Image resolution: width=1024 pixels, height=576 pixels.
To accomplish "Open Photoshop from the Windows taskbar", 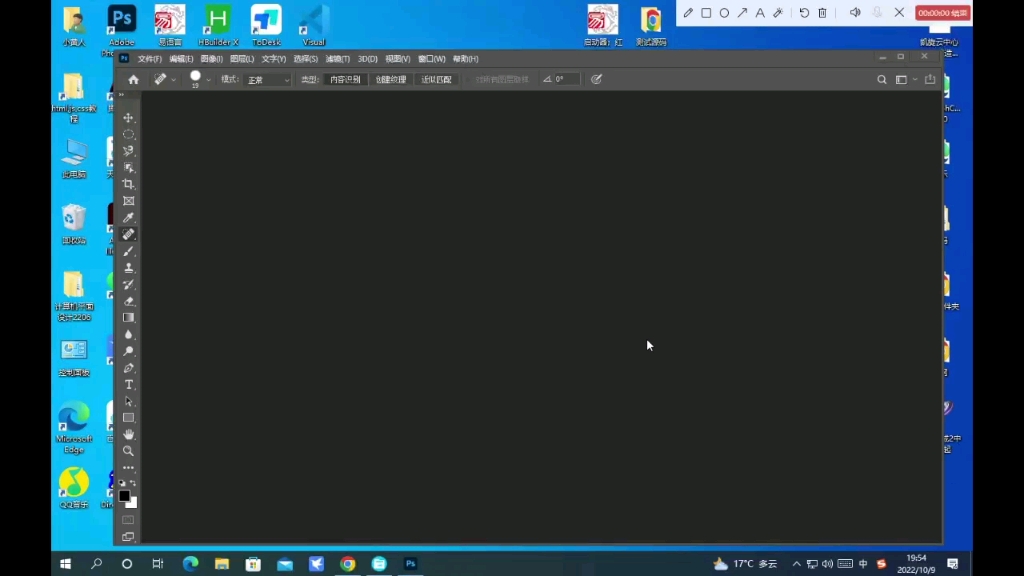I will 410,563.
